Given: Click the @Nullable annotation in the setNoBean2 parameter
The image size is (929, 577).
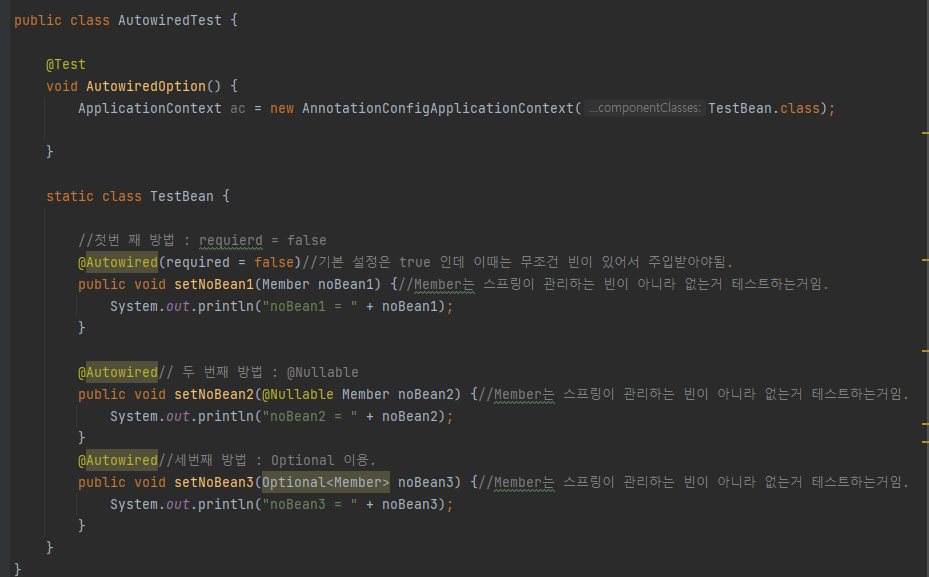Looking at the screenshot, I should pos(297,395).
